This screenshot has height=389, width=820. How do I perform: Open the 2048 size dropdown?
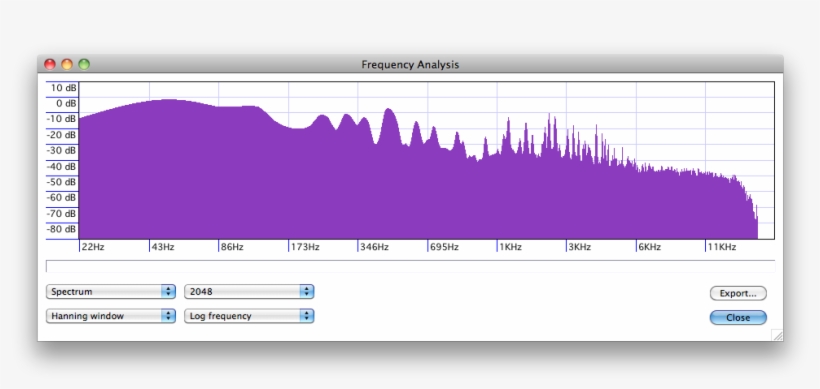click(249, 292)
